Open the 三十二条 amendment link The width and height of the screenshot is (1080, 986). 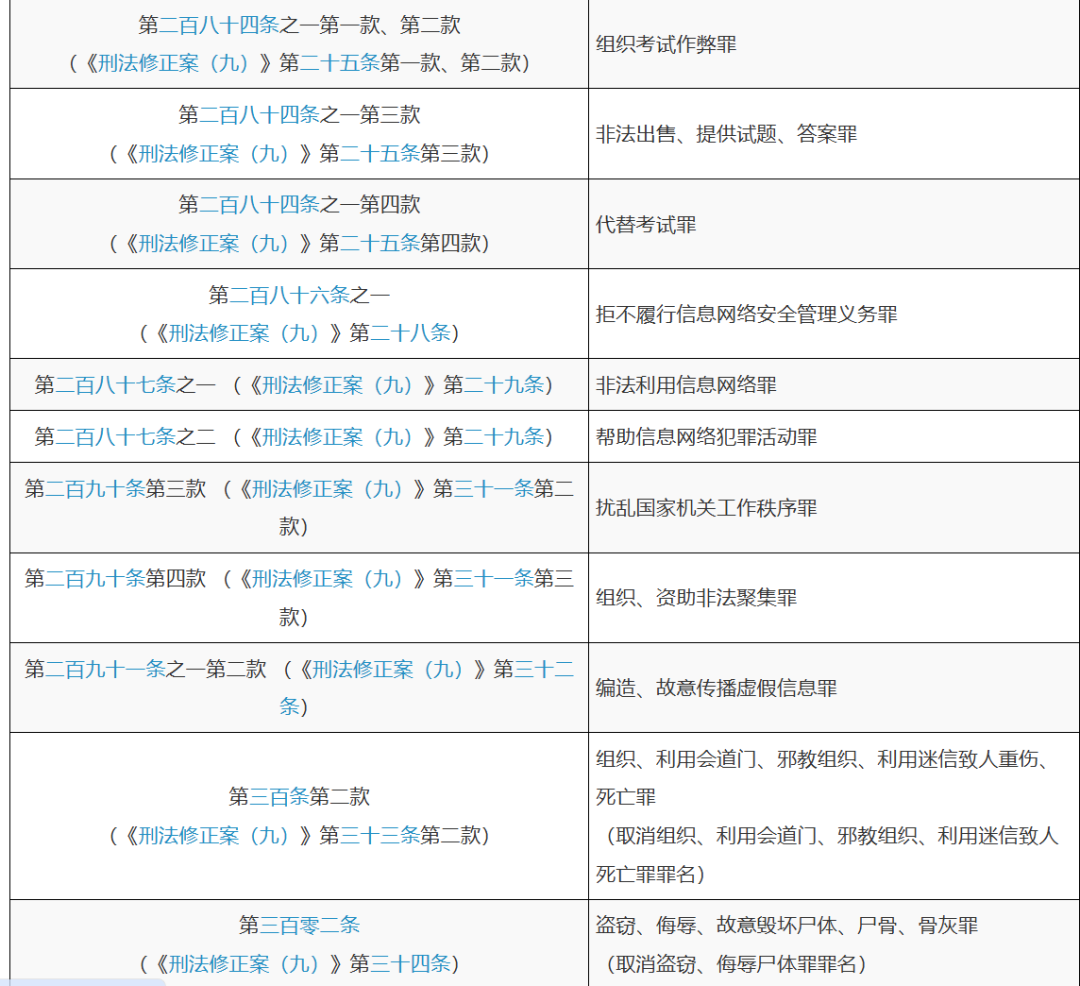[x=544, y=669]
